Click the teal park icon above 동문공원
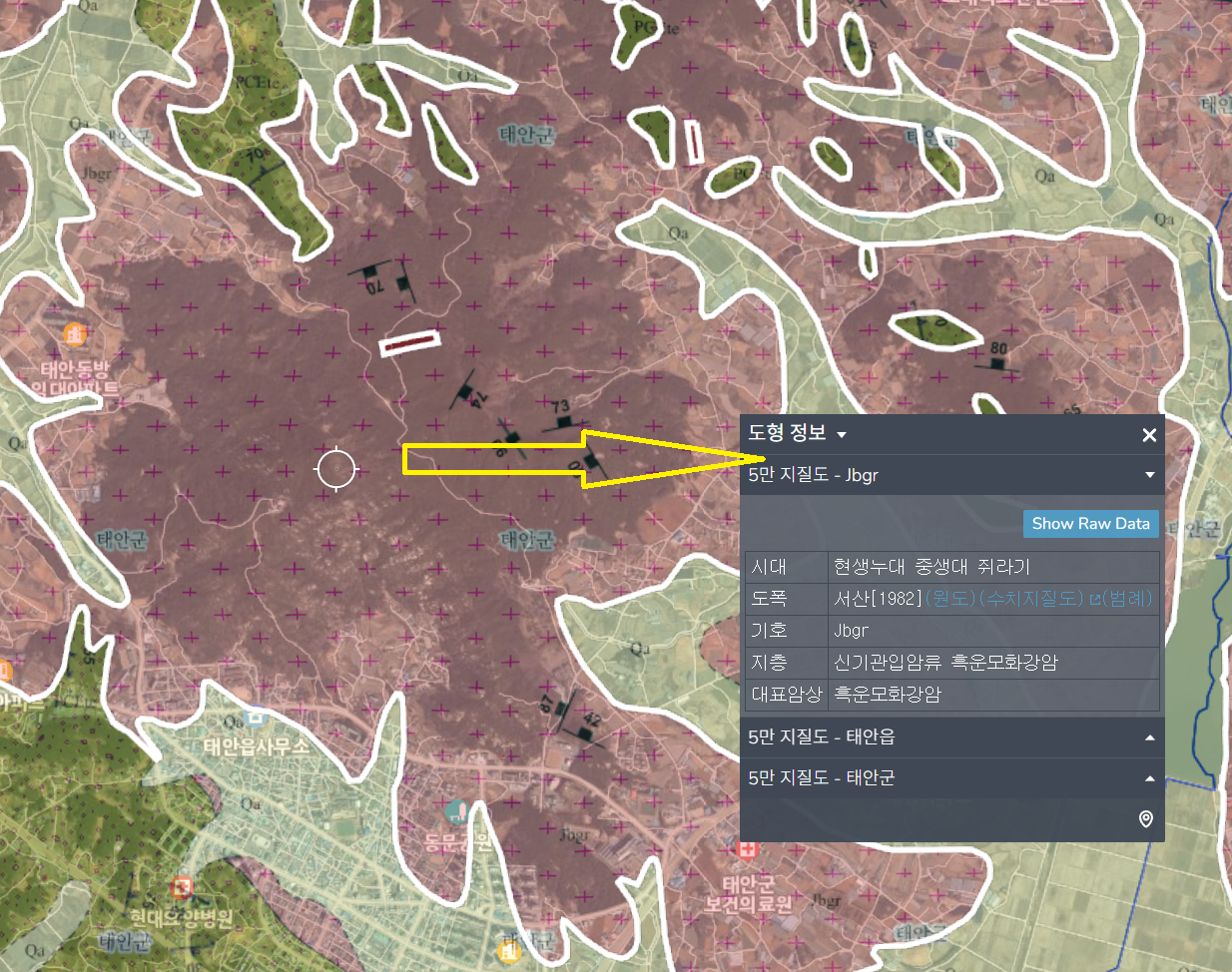The image size is (1232, 972). pyautogui.click(x=457, y=810)
